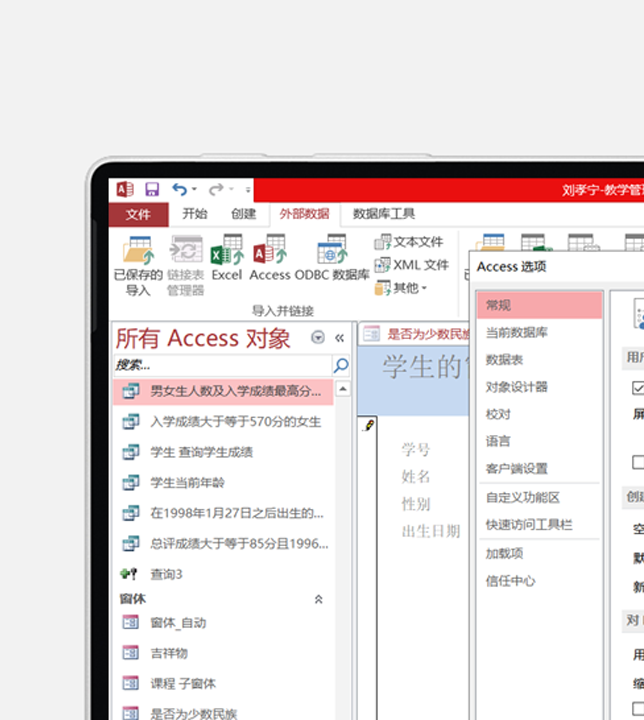Collapse the 窗体 group chevron

pos(318,599)
